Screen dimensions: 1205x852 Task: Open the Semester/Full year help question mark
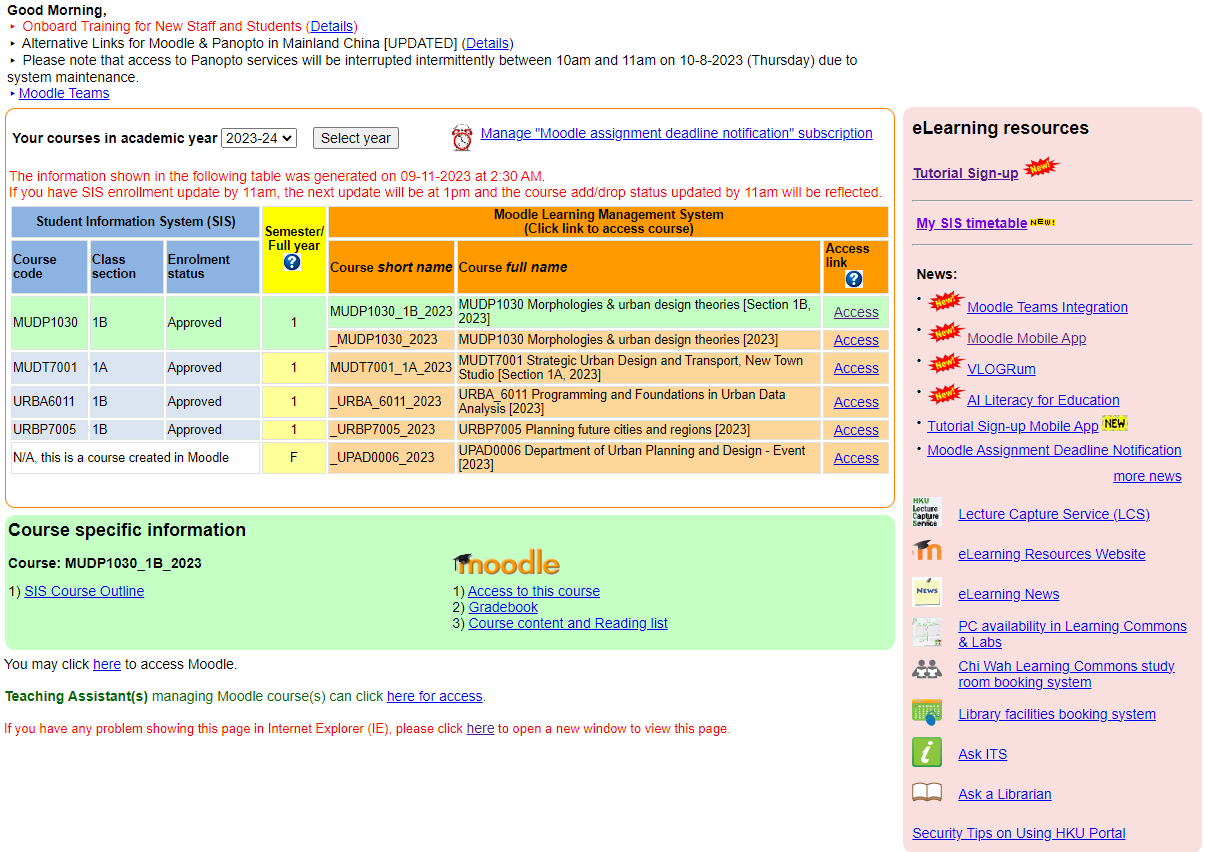pos(294,265)
